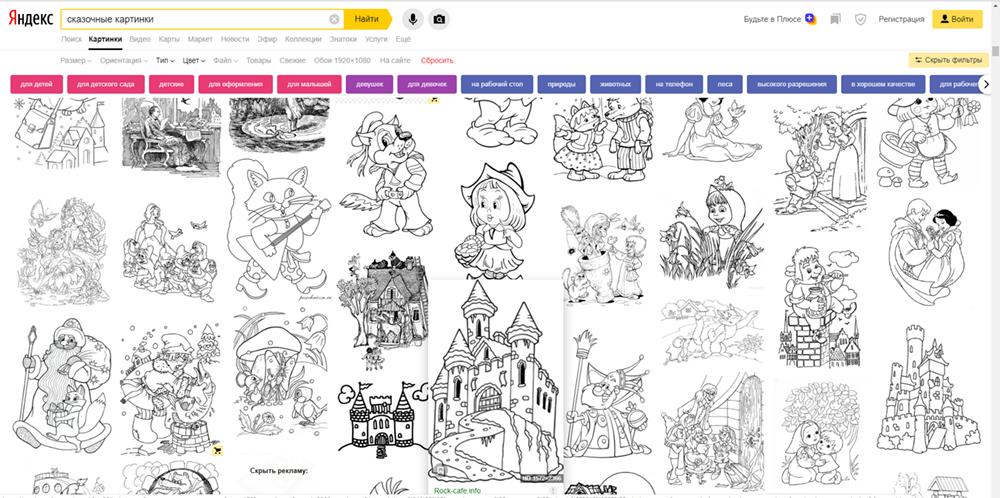
Task: Open the Snow White and prince image
Action: point(928,252)
